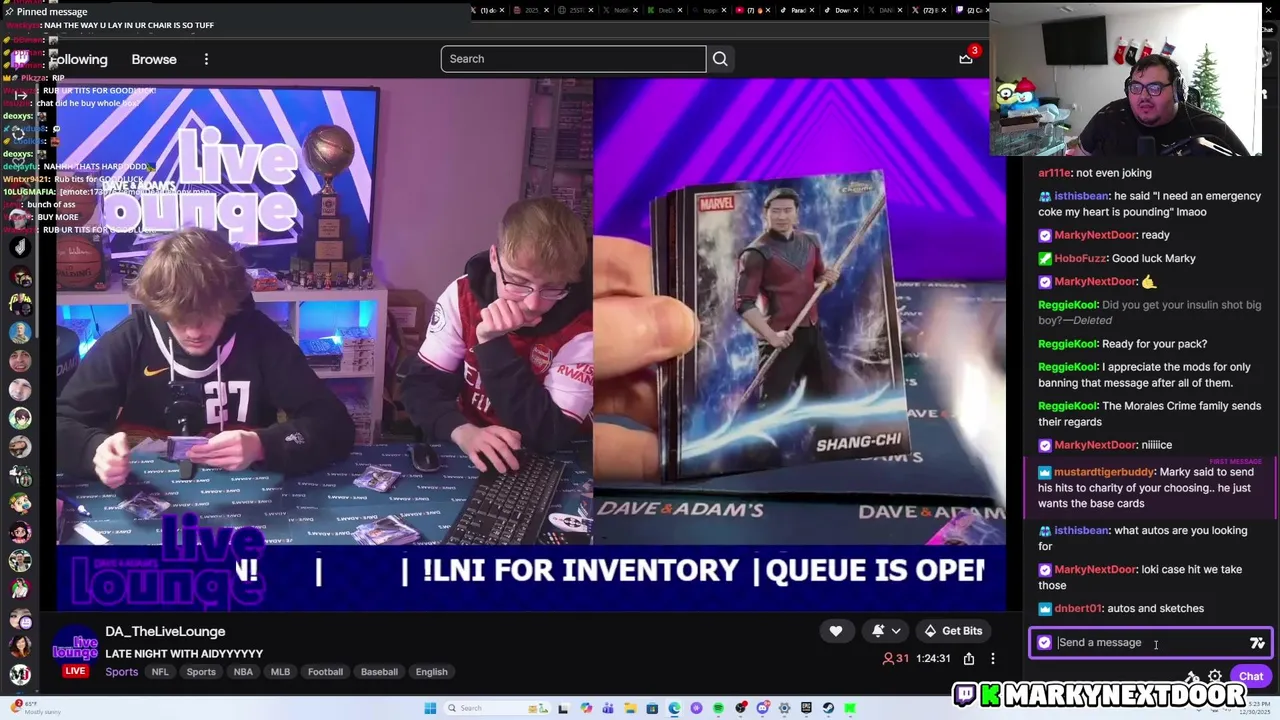Click the collapse sidebar arrow icon
The height and width of the screenshot is (720, 1280).
pos(19,95)
